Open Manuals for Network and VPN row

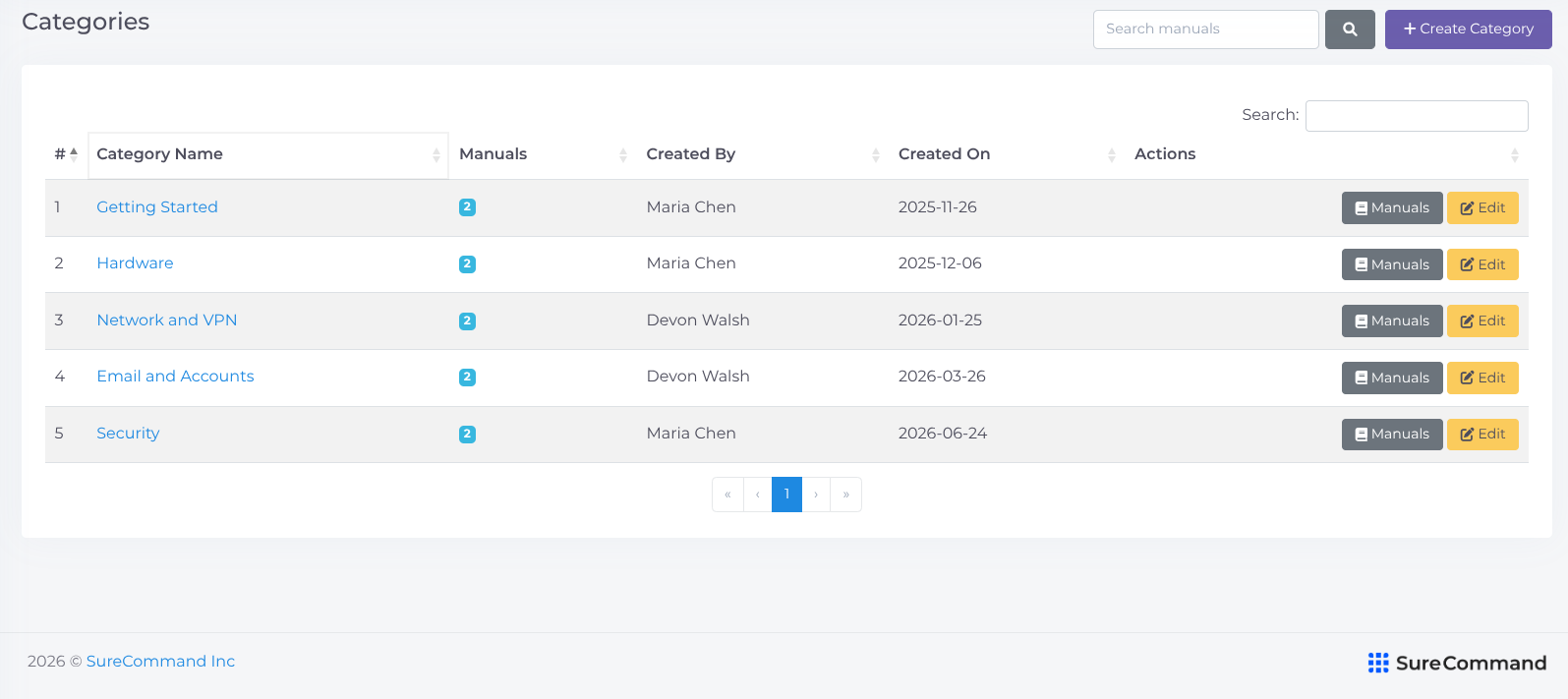[1392, 321]
